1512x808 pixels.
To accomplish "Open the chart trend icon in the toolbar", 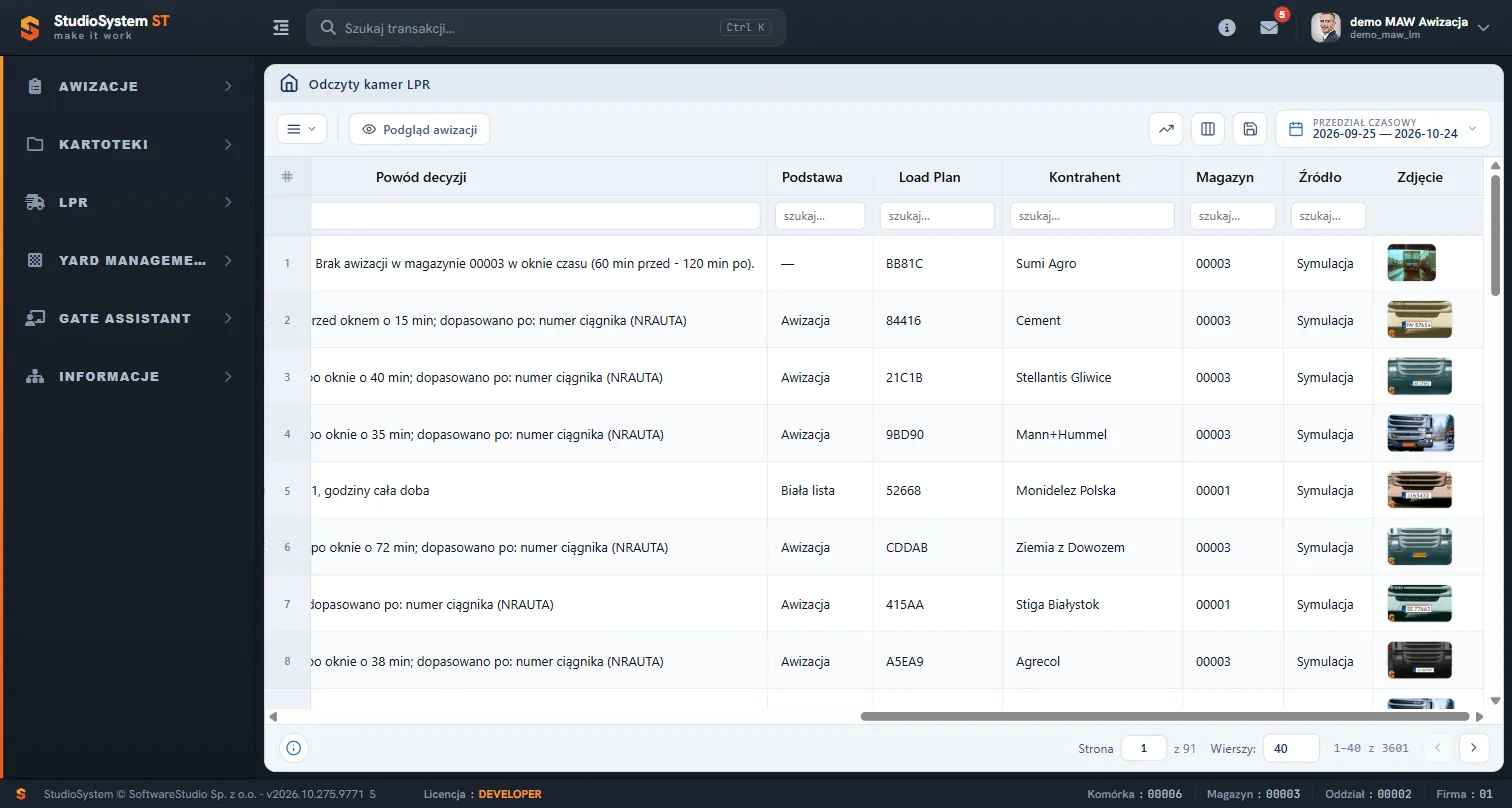I will click(1167, 129).
